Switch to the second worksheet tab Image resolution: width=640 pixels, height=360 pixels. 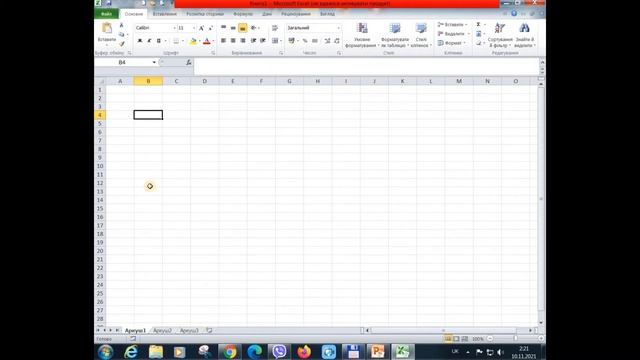coord(162,331)
